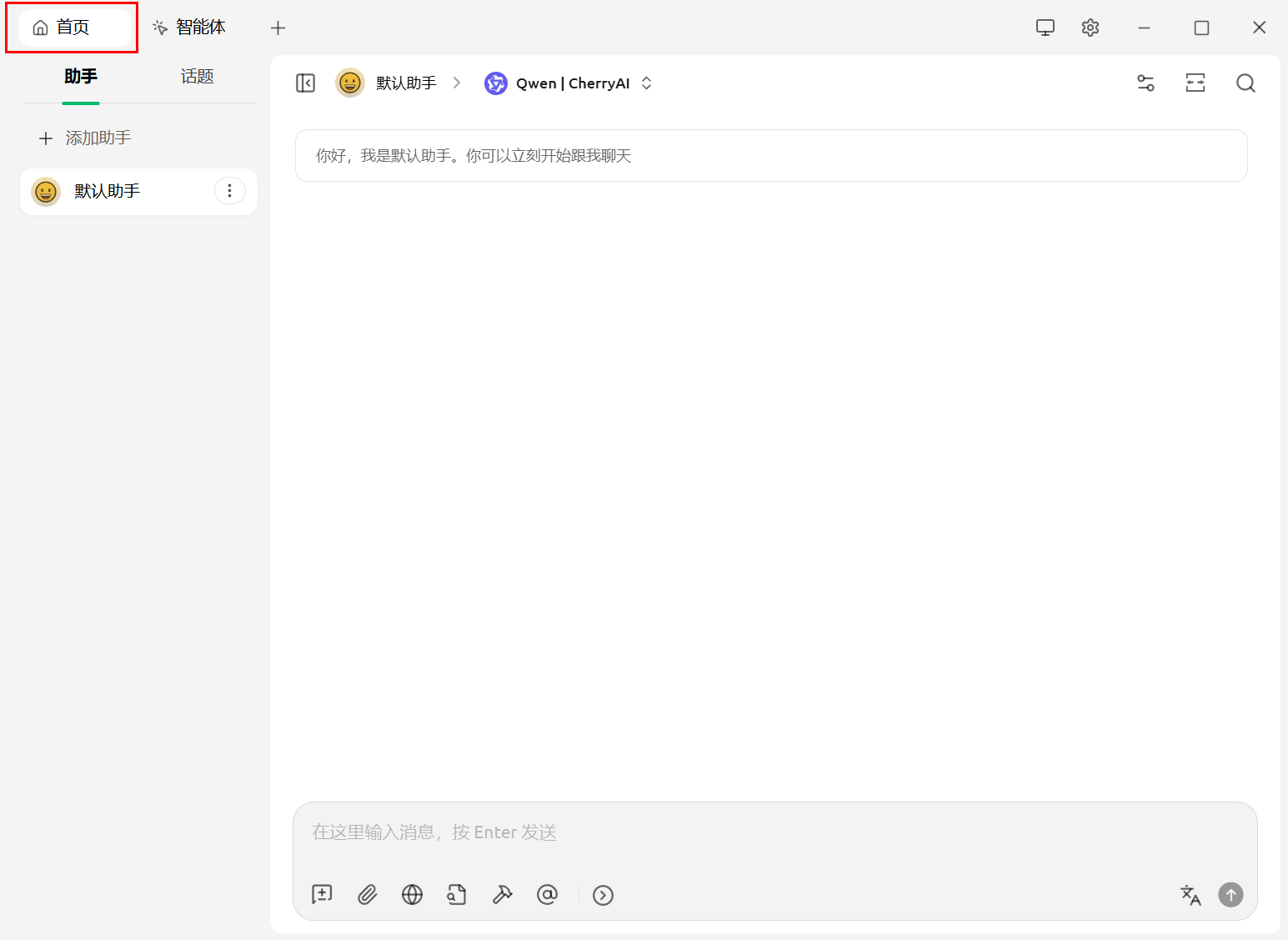Open the knowledge base file-search icon
The height and width of the screenshot is (940, 1288).
coord(457,895)
